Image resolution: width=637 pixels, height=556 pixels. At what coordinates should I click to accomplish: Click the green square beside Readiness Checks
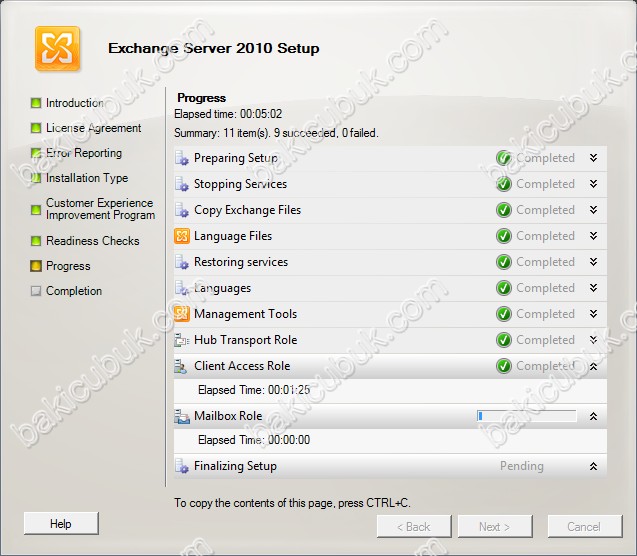pos(36,241)
